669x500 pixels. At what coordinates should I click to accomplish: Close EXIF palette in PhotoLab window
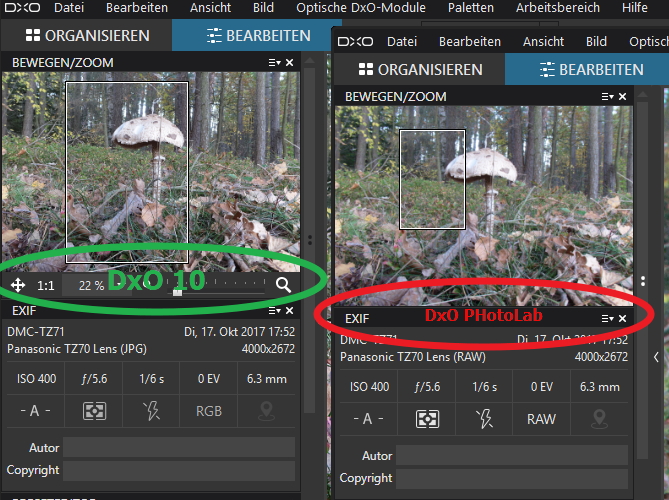622,319
